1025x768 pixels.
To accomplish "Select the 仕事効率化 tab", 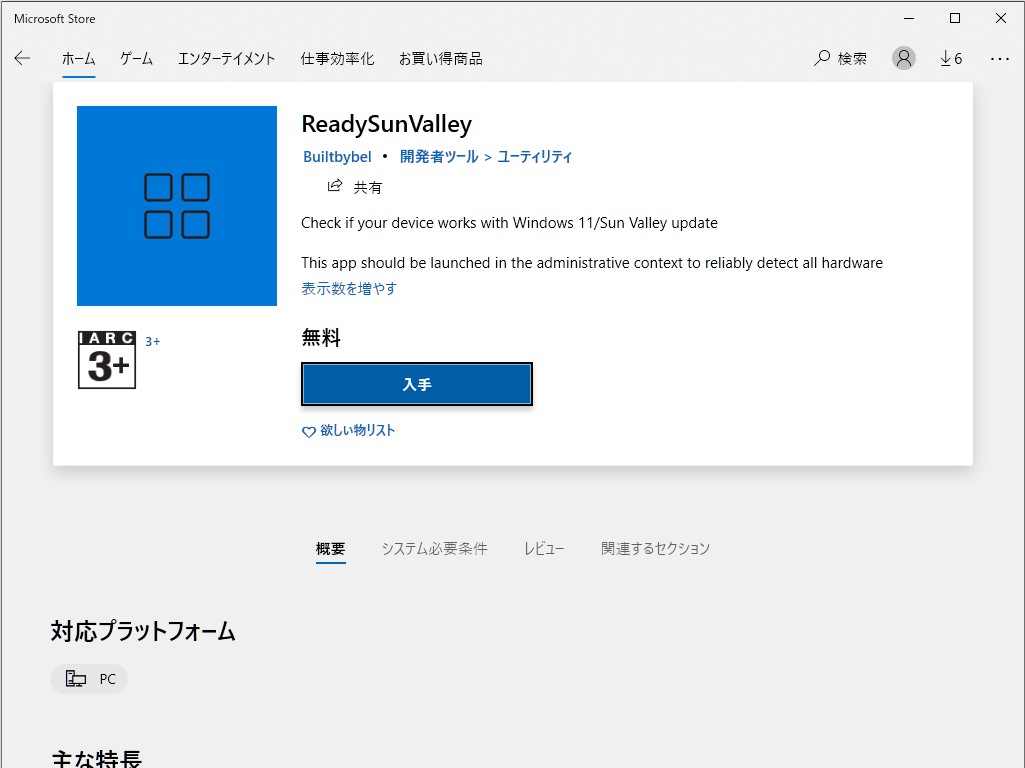I will pos(336,58).
